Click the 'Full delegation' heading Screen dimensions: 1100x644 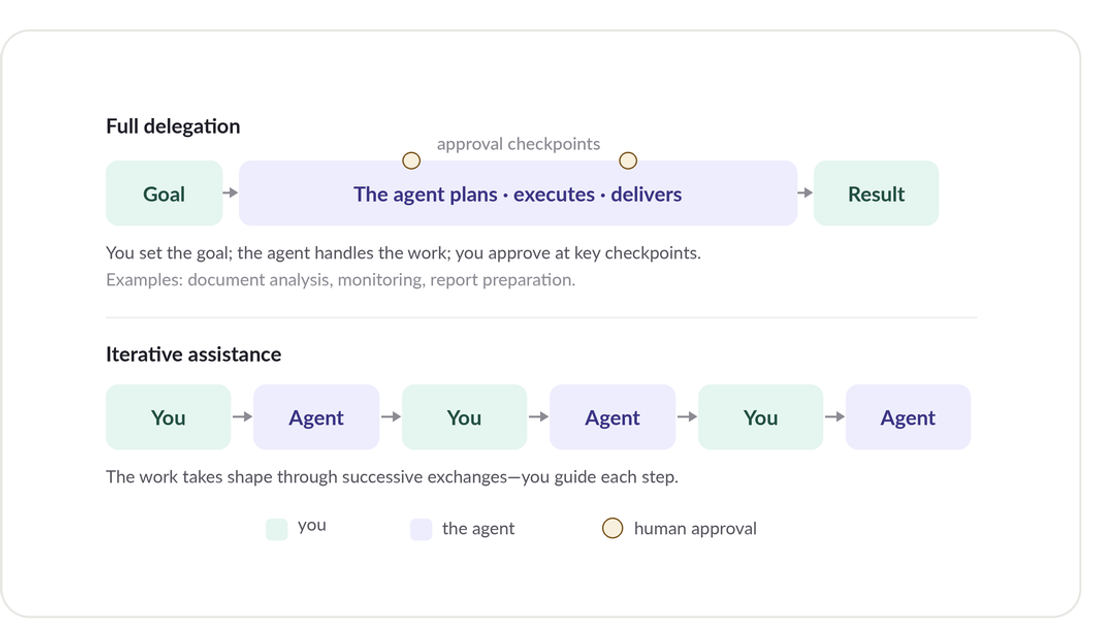pyautogui.click(x=173, y=126)
